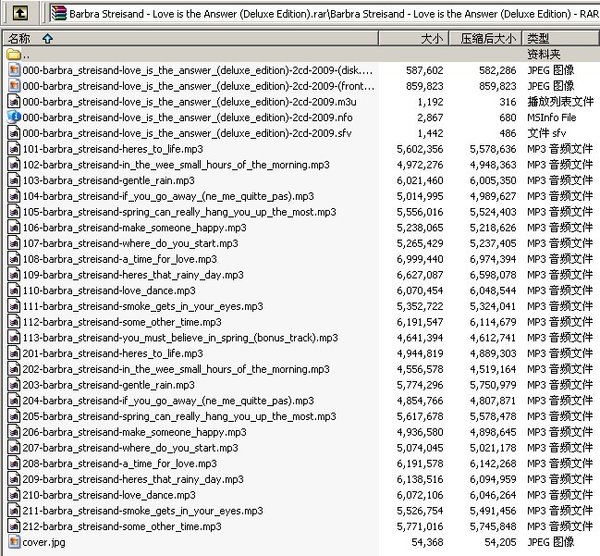Click the type text 播放列表文件
600x556 pixels.
[560, 102]
